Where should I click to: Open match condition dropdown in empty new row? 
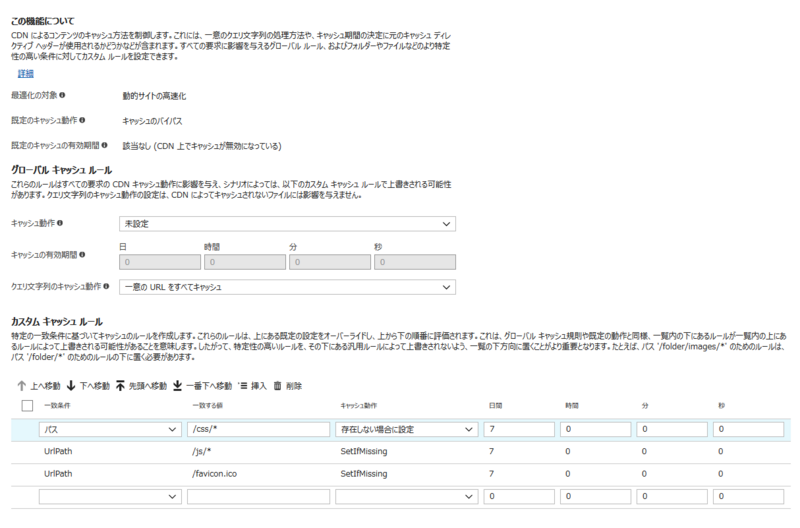pyautogui.click(x=110, y=496)
